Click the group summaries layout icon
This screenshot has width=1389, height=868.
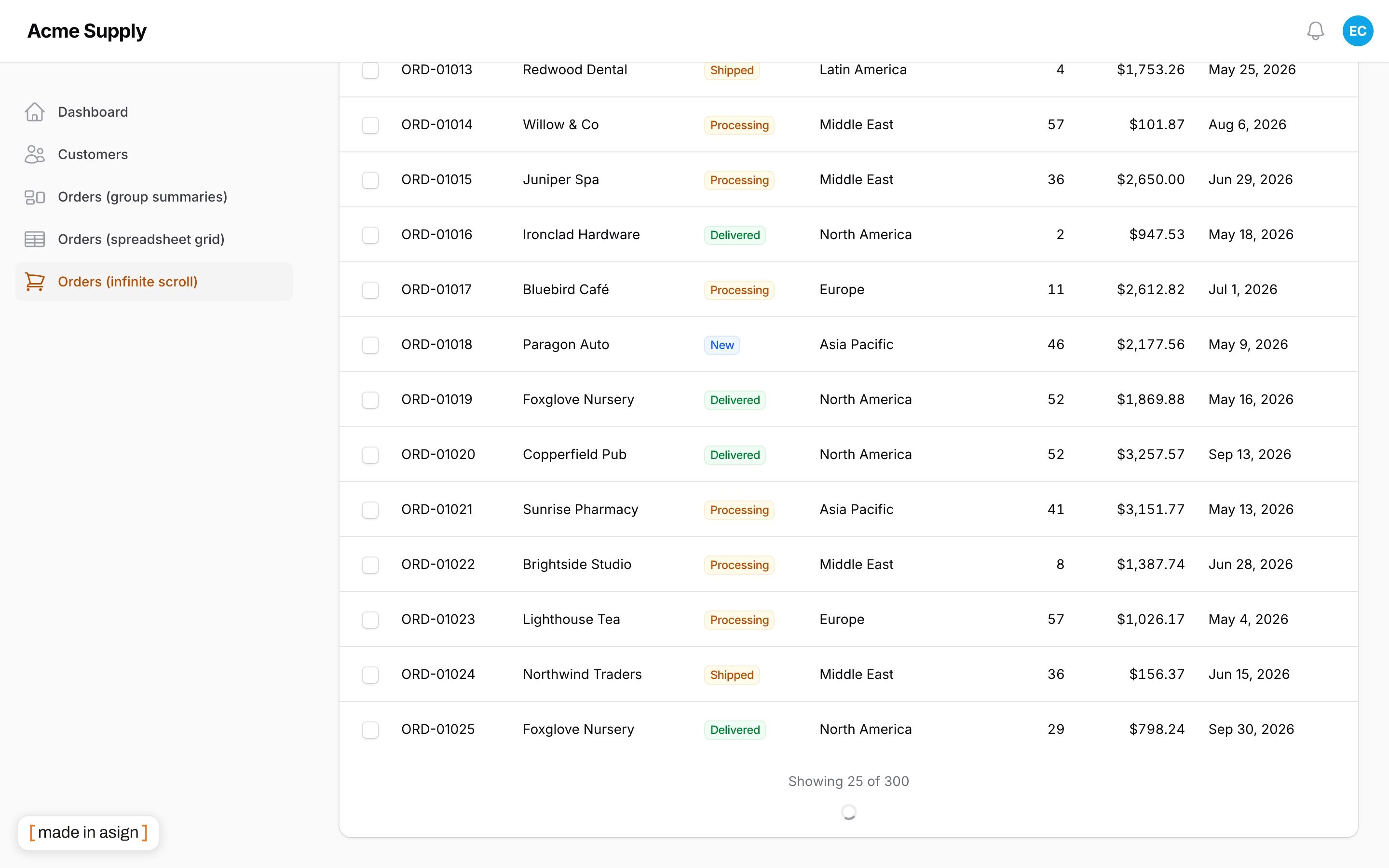point(34,197)
